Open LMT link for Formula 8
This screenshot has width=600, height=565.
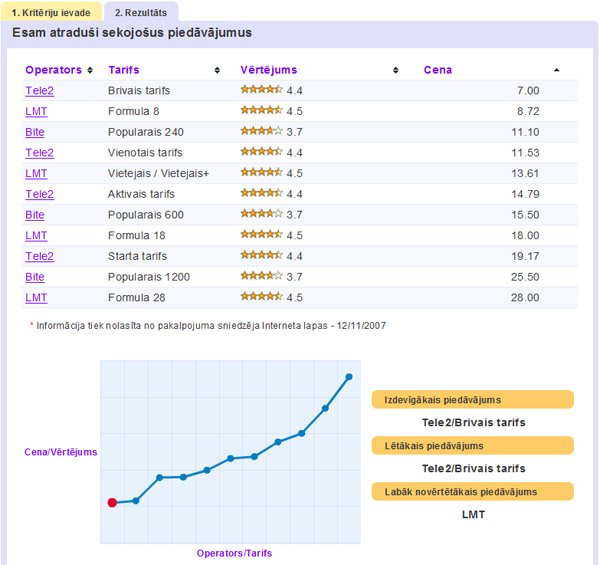36,112
